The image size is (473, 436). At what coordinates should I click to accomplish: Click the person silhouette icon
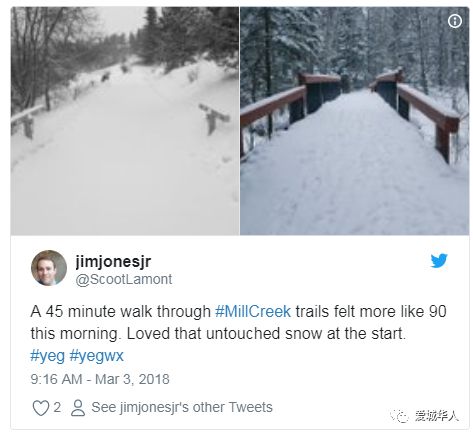(x=78, y=408)
